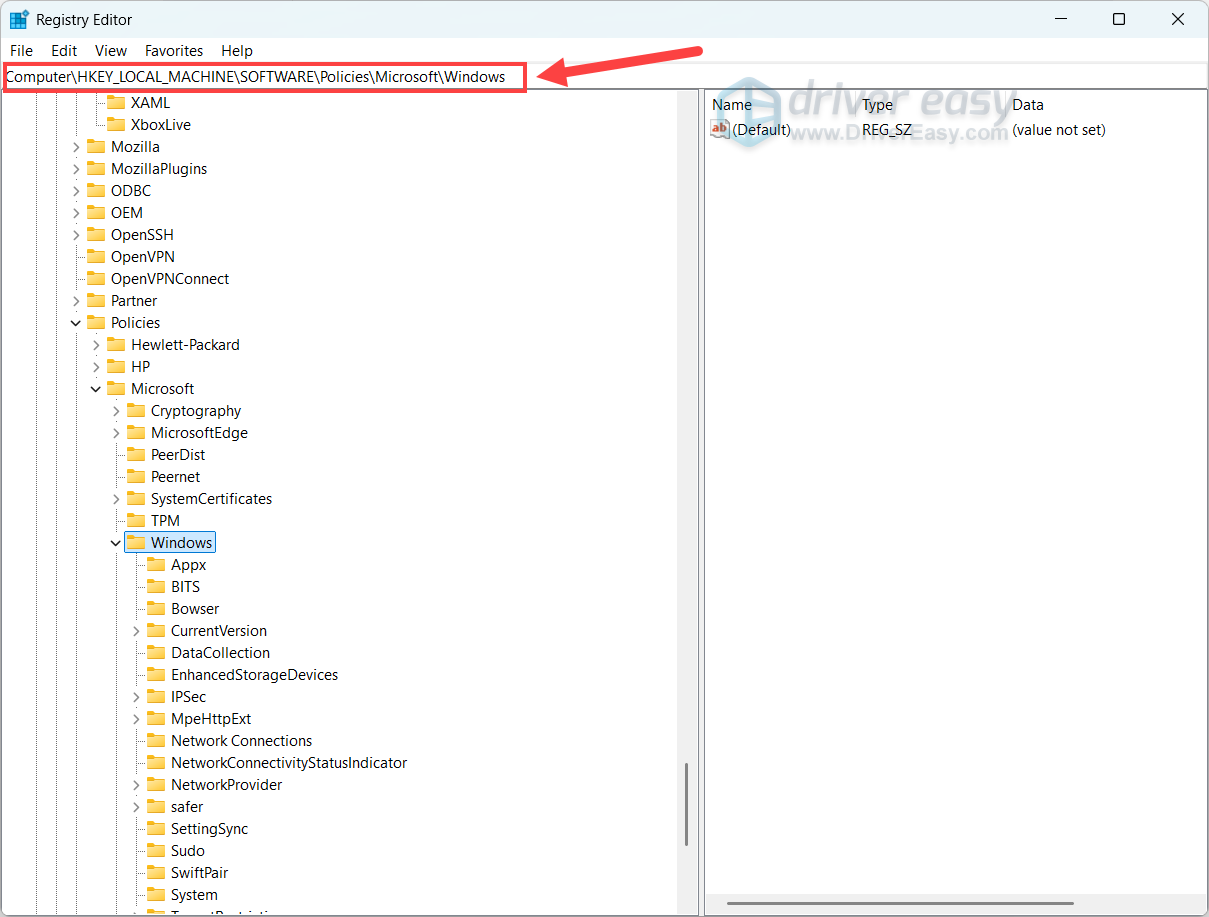Open the View menu
This screenshot has height=917, width=1209.
[x=111, y=50]
